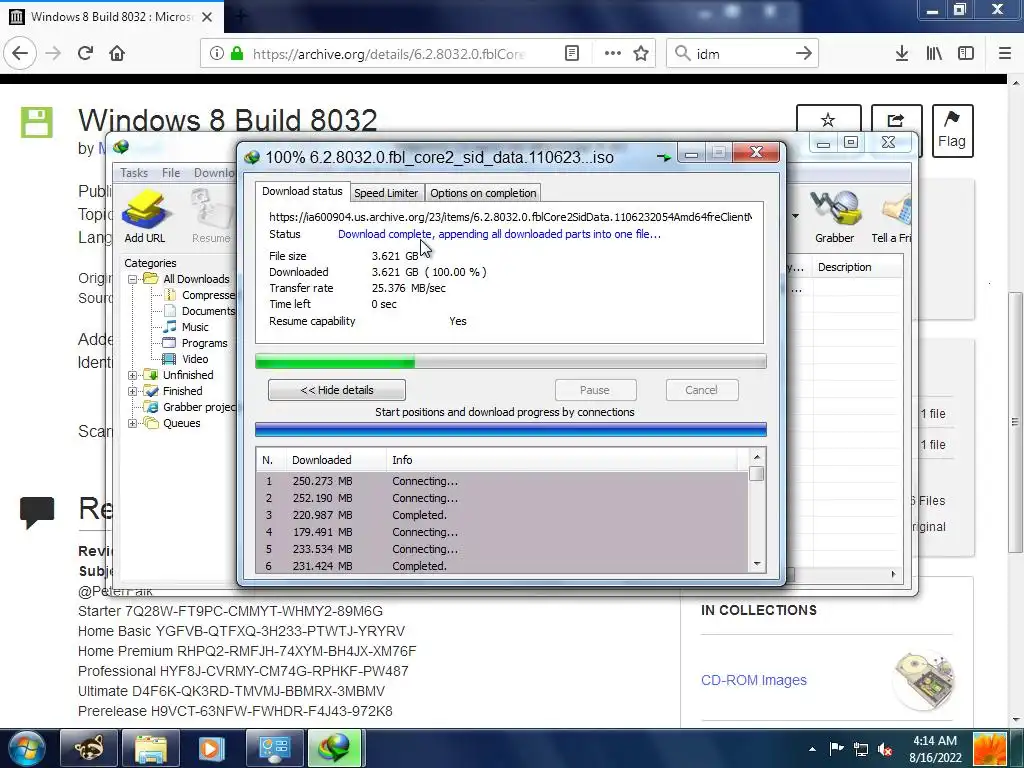Click the green download progress bar
Image resolution: width=1024 pixels, height=768 pixels.
(511, 361)
